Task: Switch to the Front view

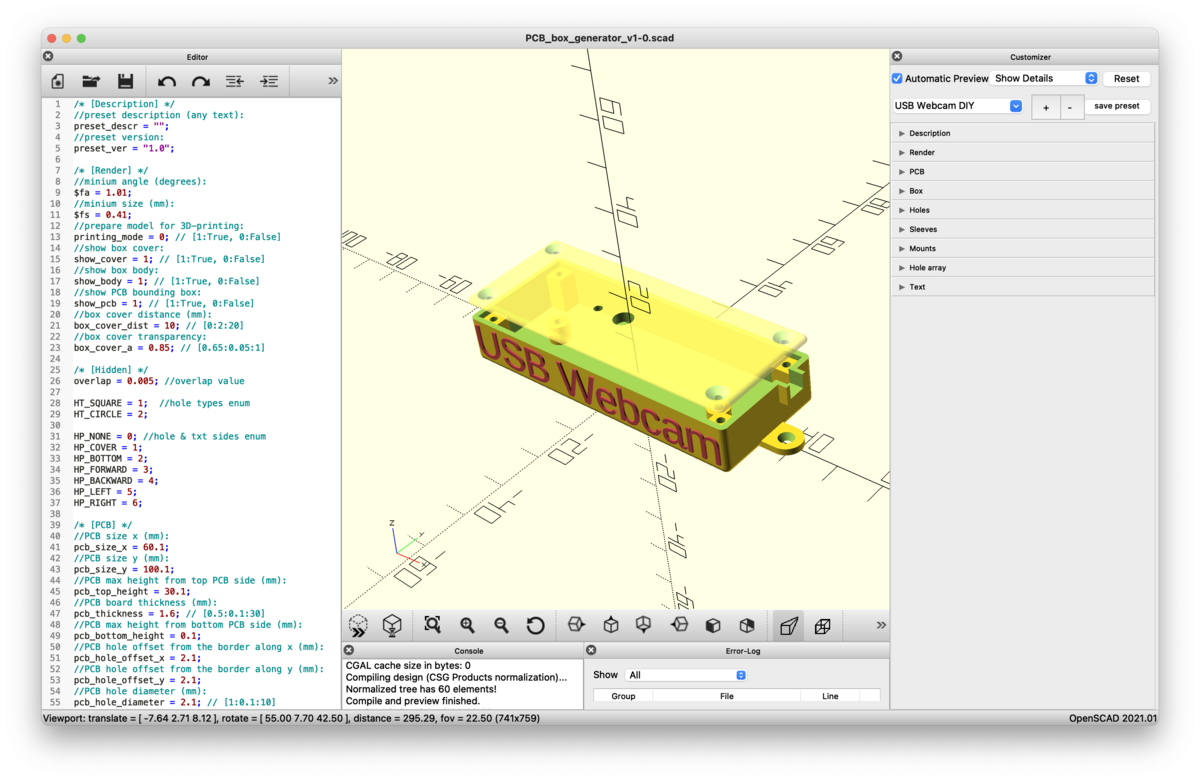Action: pyautogui.click(x=713, y=625)
